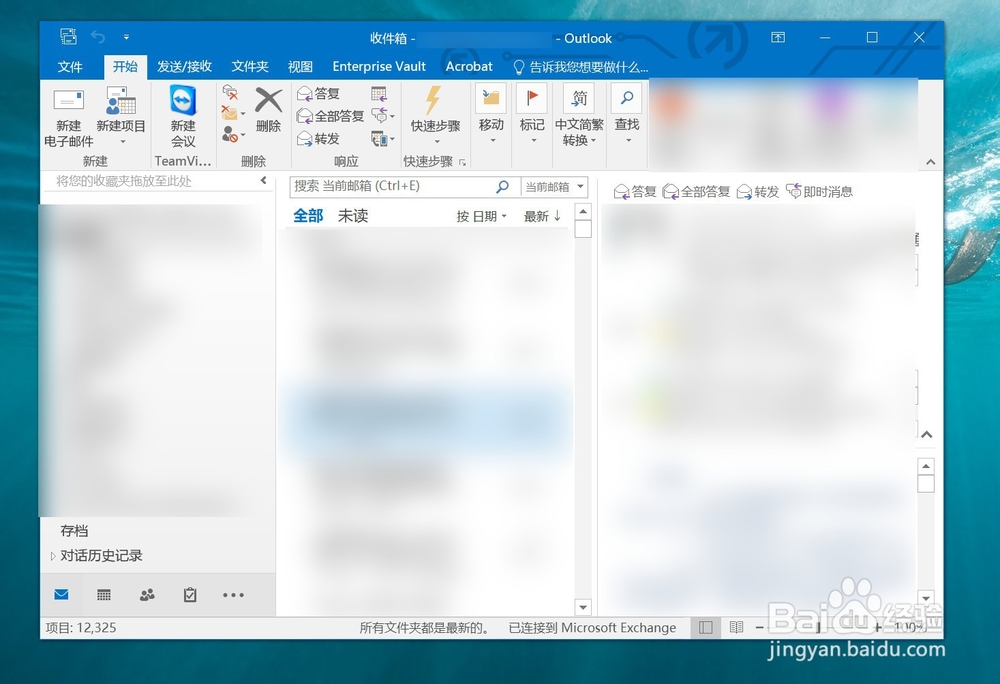Click the Junk block-sender icon
Viewport: 1000px width, 684px height.
tap(230, 135)
